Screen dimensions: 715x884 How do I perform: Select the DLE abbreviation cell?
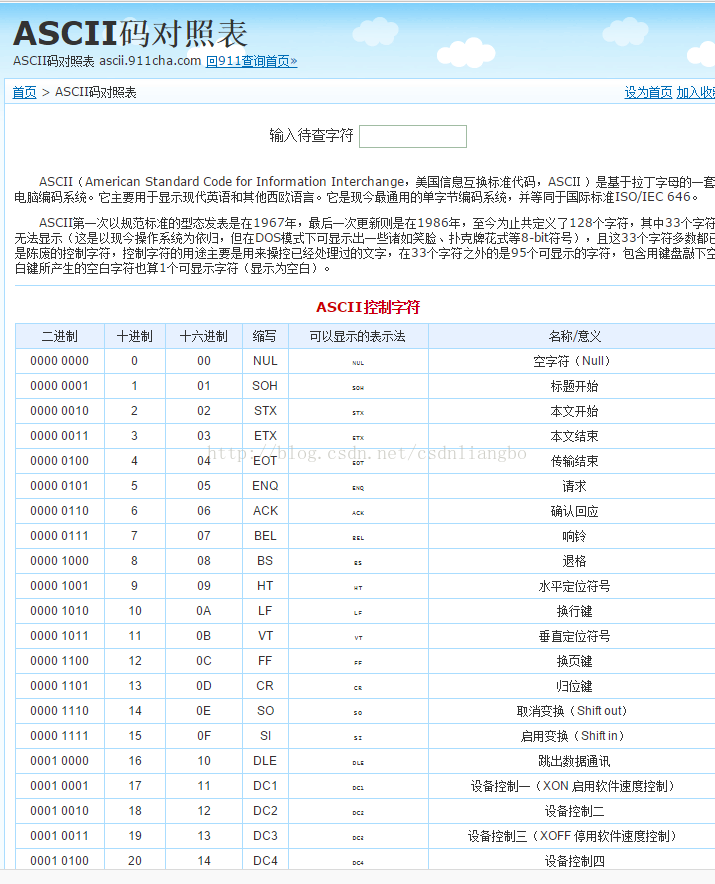coord(265,761)
